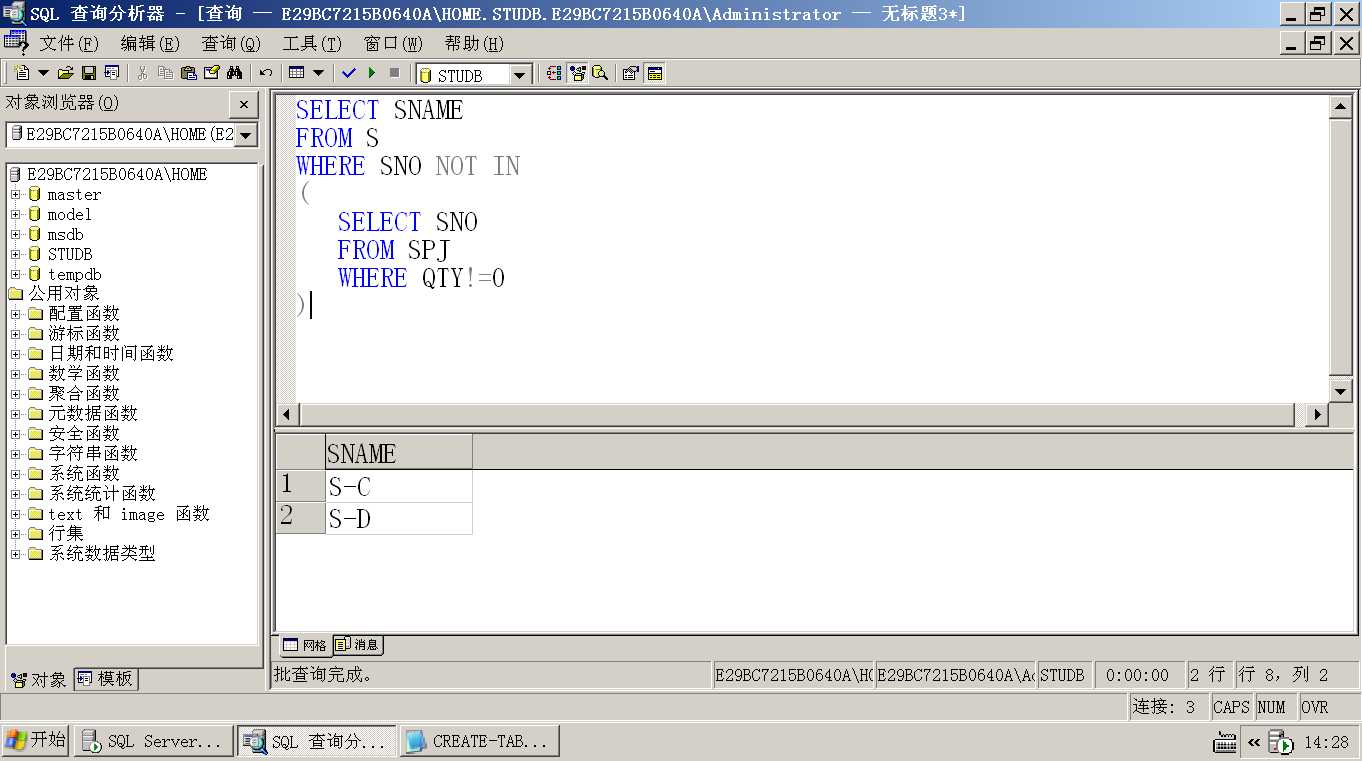
Task: Open Find with binoculars icon
Action: click(235, 73)
